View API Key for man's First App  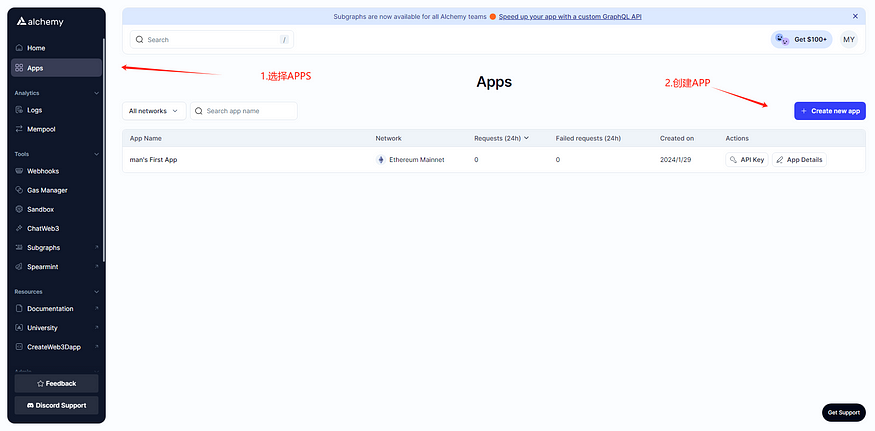[x=747, y=160]
